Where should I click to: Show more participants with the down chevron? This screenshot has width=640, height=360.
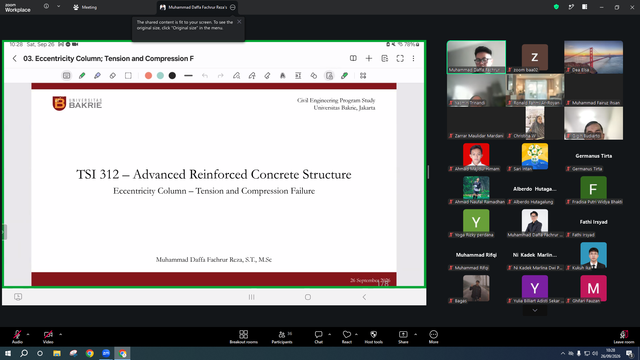tap(535, 311)
